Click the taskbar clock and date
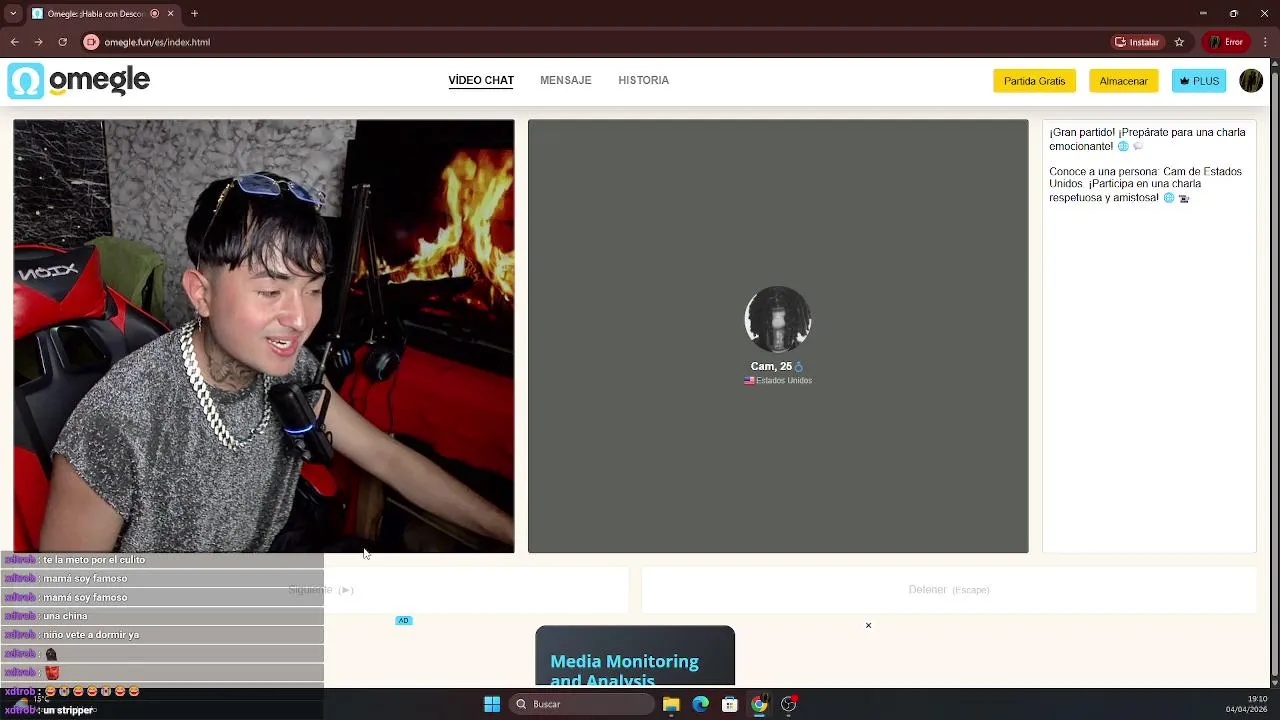This screenshot has width=1280, height=720. pos(1247,704)
